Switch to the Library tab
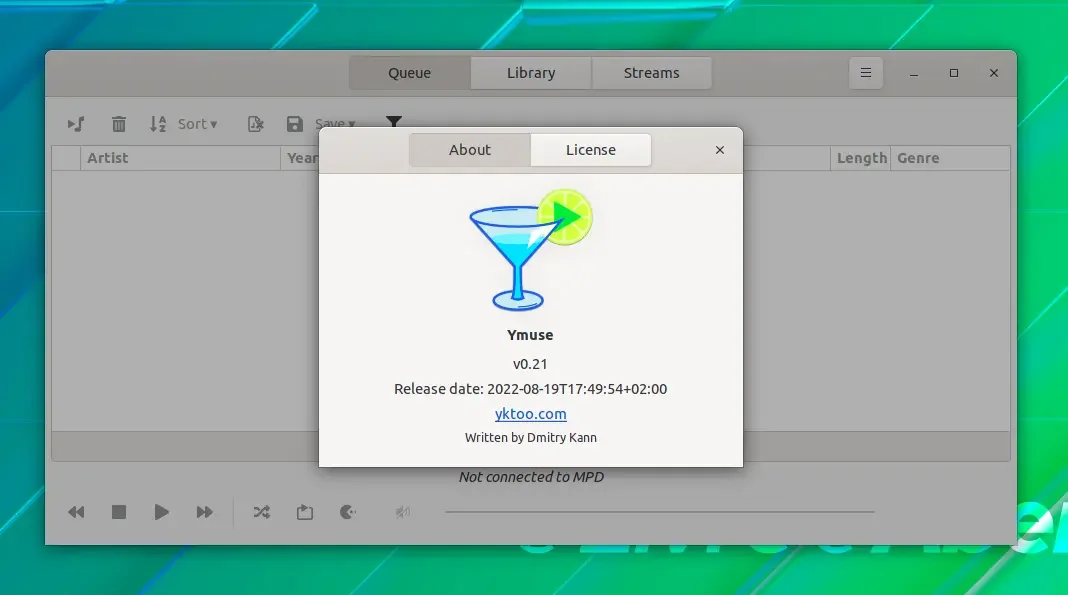 coord(531,73)
